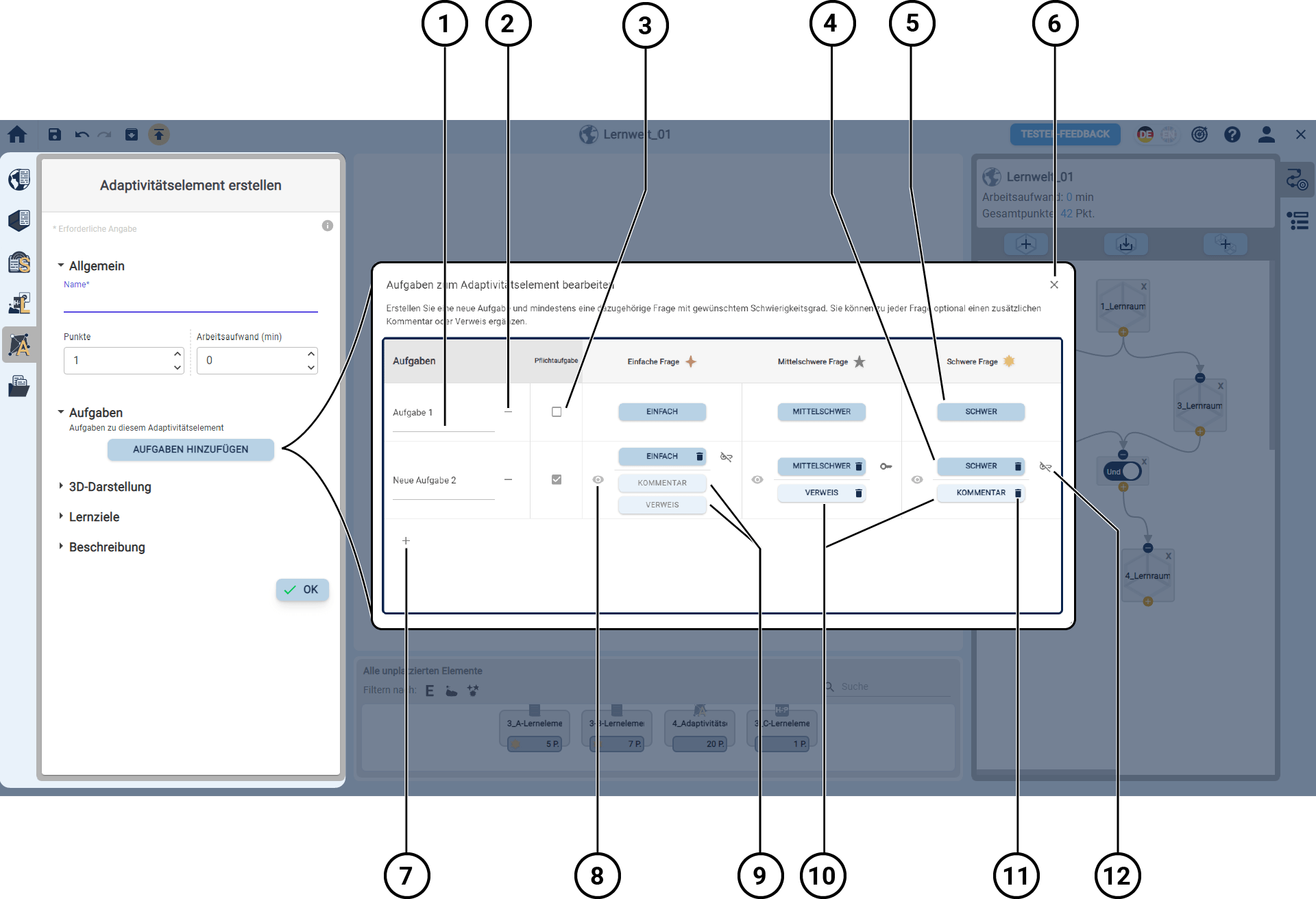Viewport: 1316px width, 899px height.
Task: Collapse the Allgemein section
Action: (x=61, y=265)
